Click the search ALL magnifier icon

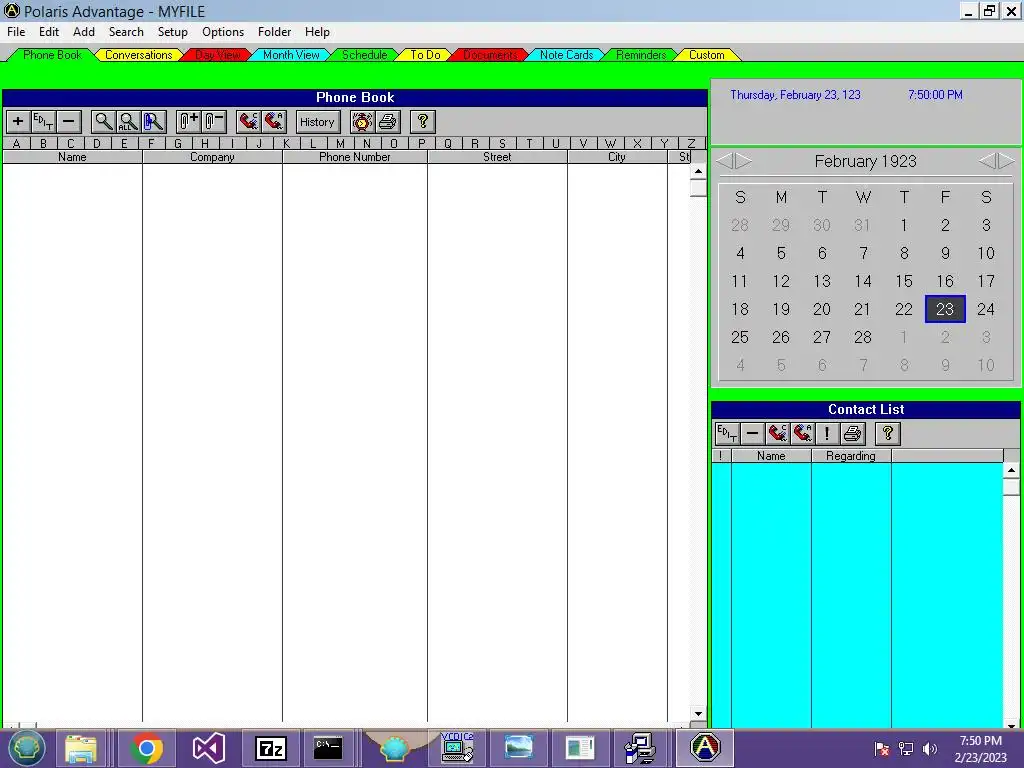pos(128,121)
